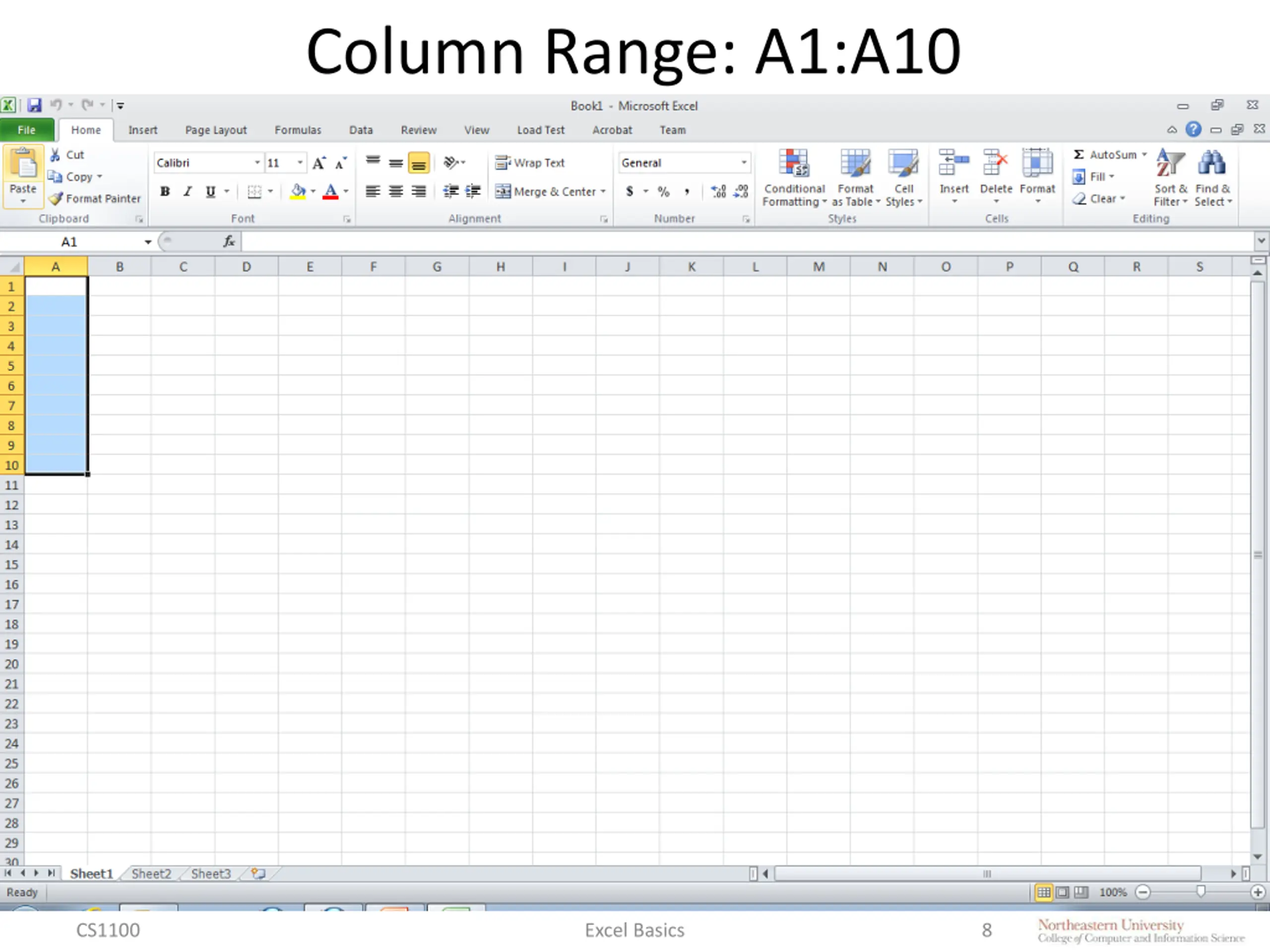Open the Calibri font name dropdown
Image resolution: width=1270 pixels, height=952 pixels.
pos(257,163)
